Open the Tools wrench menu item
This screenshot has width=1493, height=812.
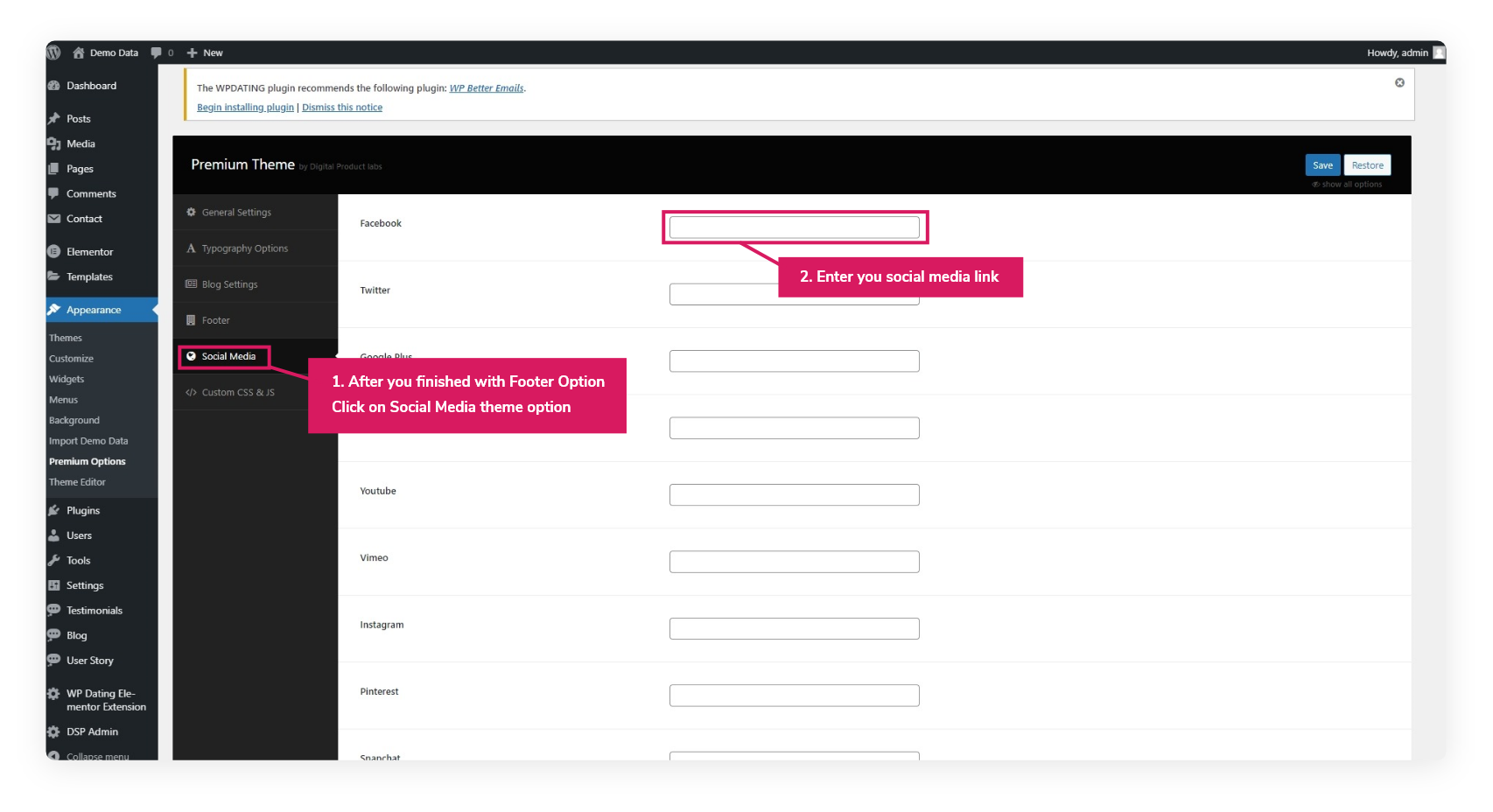(x=78, y=561)
